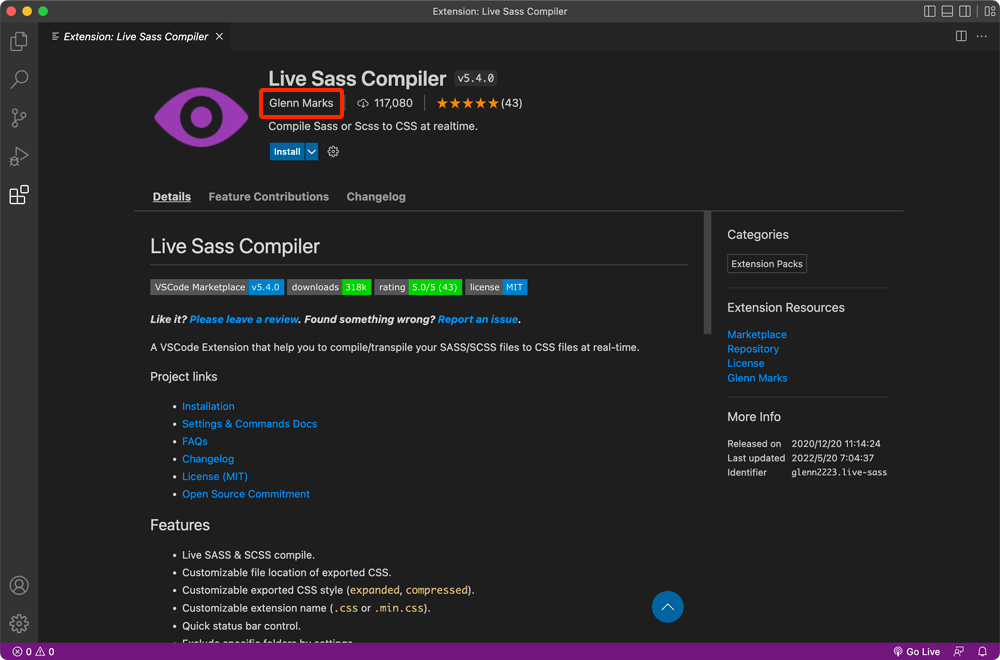Click the Please leave a review link

244,319
